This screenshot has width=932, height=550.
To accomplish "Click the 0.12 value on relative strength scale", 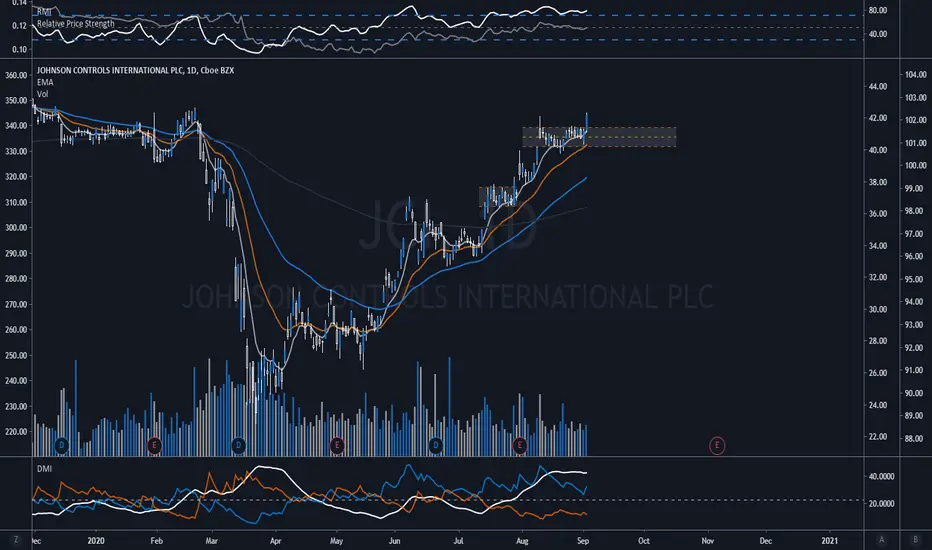I will click(19, 26).
